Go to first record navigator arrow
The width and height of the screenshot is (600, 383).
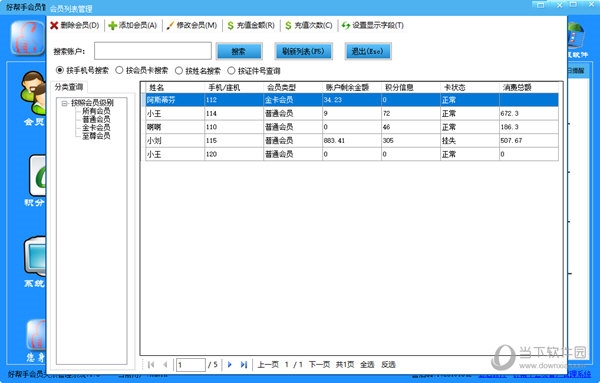point(151,364)
